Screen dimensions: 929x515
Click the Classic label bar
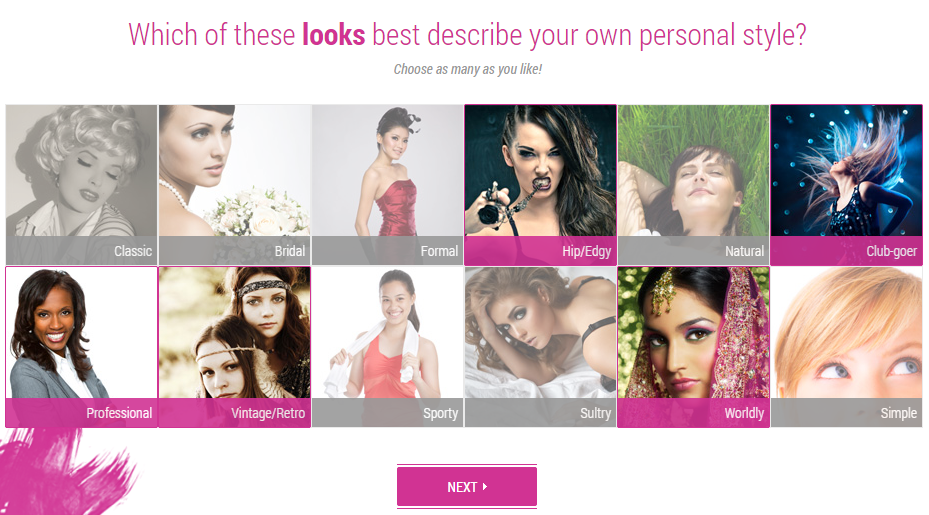(82, 251)
